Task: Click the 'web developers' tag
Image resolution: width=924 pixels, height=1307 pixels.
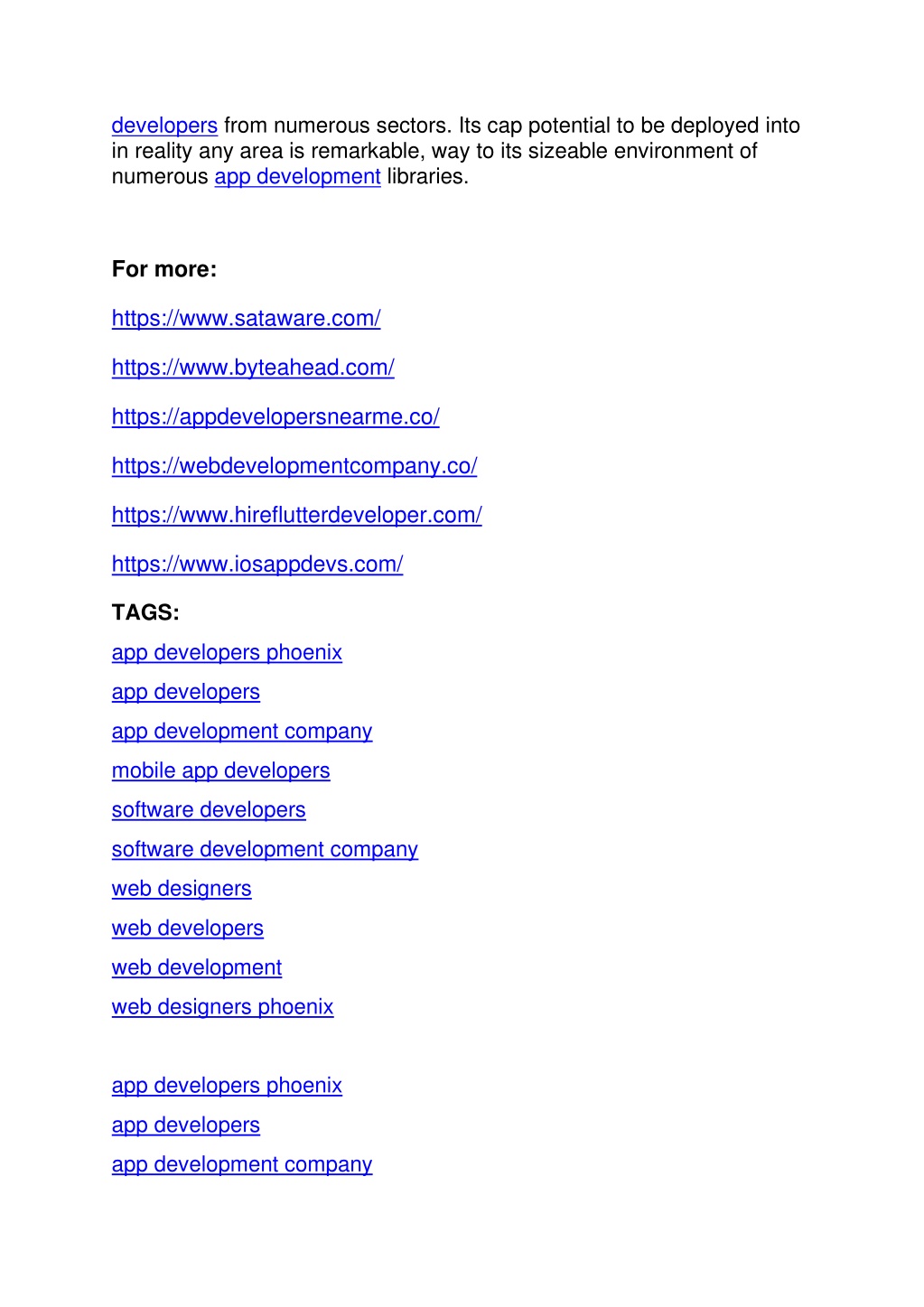Action: pos(188,929)
